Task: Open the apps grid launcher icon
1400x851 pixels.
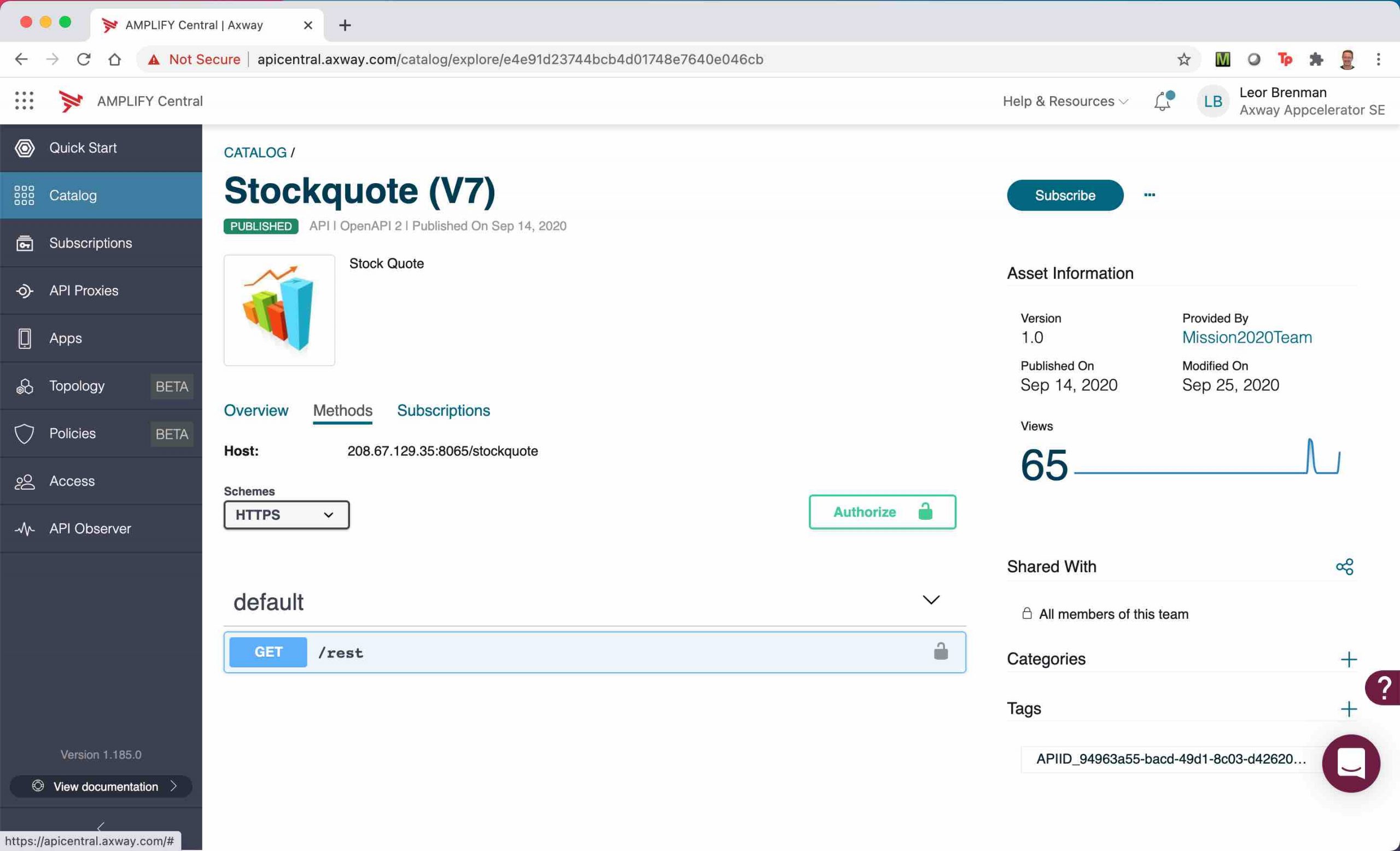Action: [x=24, y=101]
